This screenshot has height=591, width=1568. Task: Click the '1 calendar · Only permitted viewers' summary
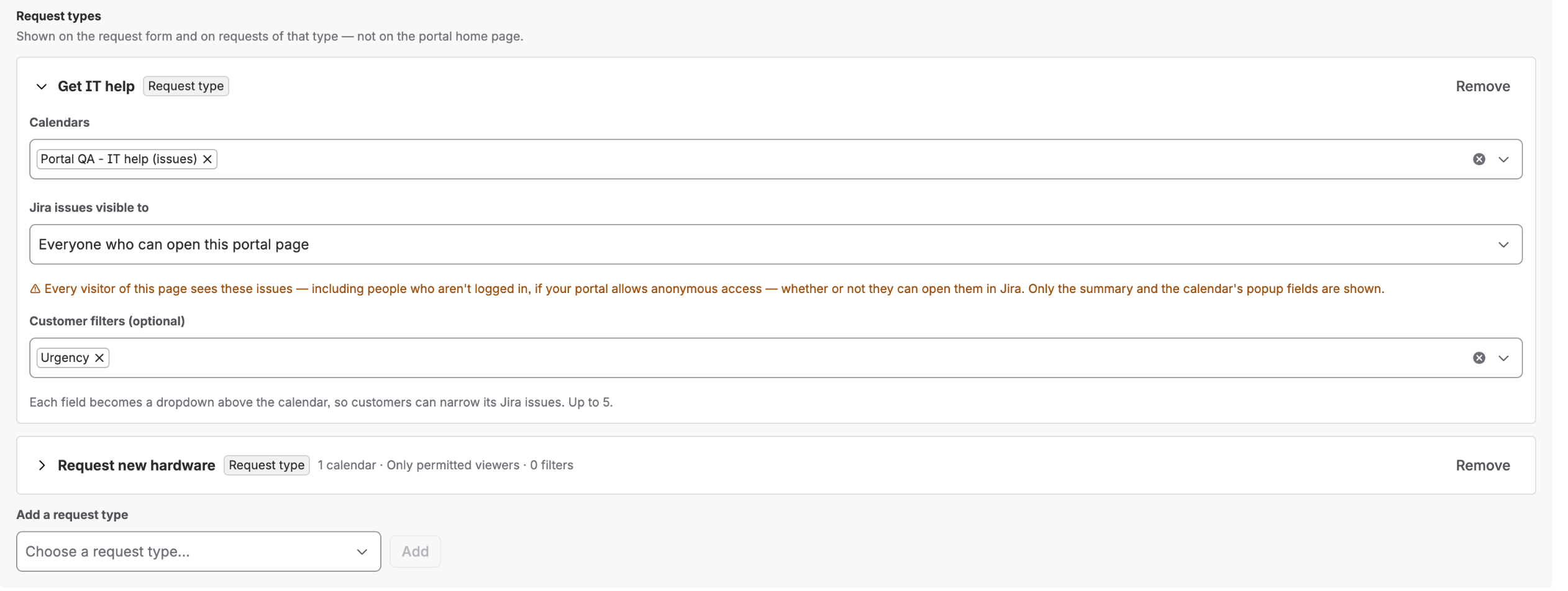[445, 466]
